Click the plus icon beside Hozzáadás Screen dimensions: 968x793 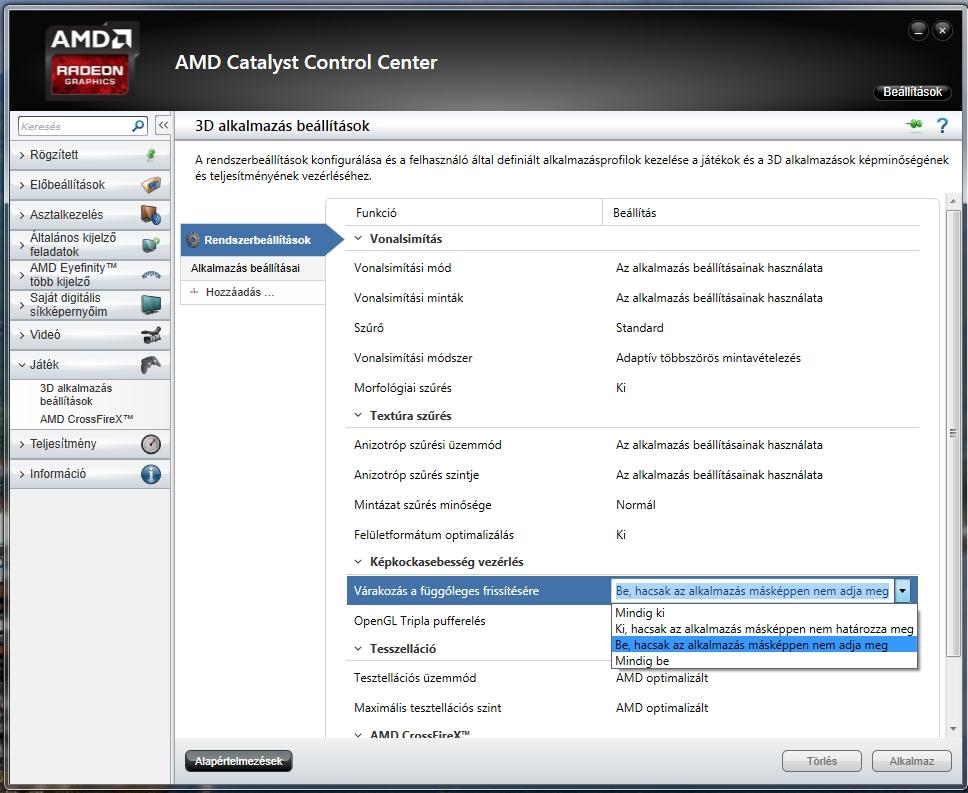[x=194, y=292]
